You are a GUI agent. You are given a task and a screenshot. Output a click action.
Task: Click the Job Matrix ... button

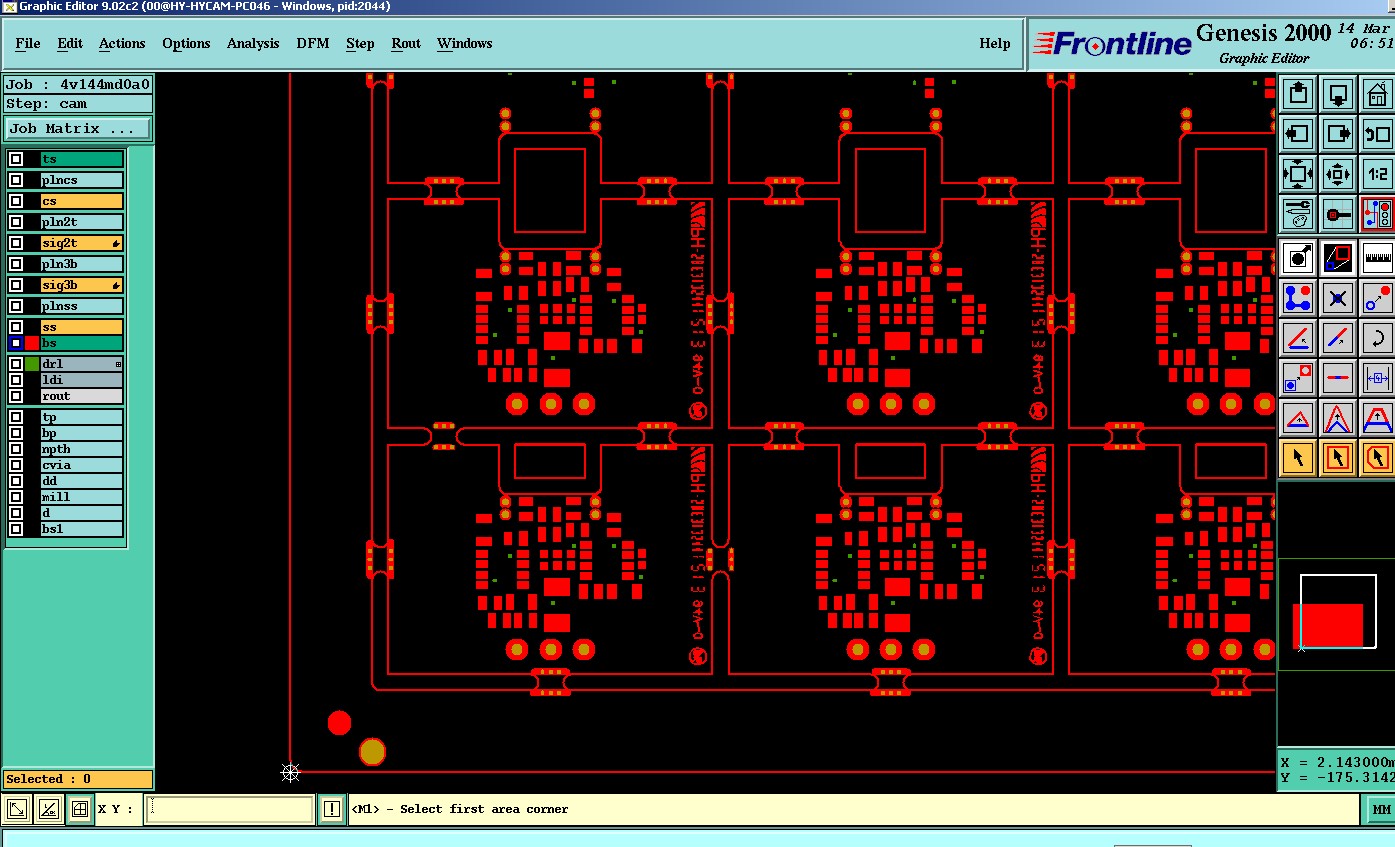(78, 128)
